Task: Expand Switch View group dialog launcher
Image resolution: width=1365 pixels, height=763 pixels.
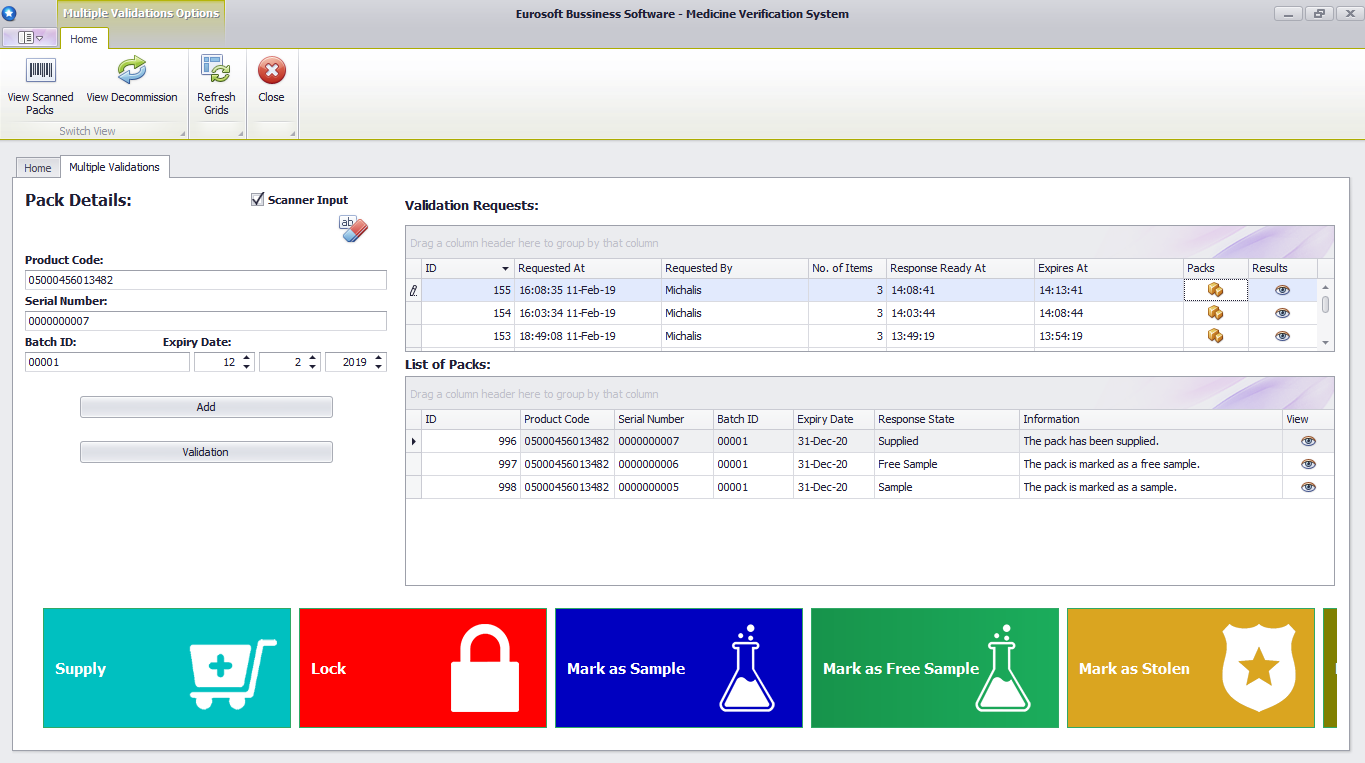Action: coord(182,133)
